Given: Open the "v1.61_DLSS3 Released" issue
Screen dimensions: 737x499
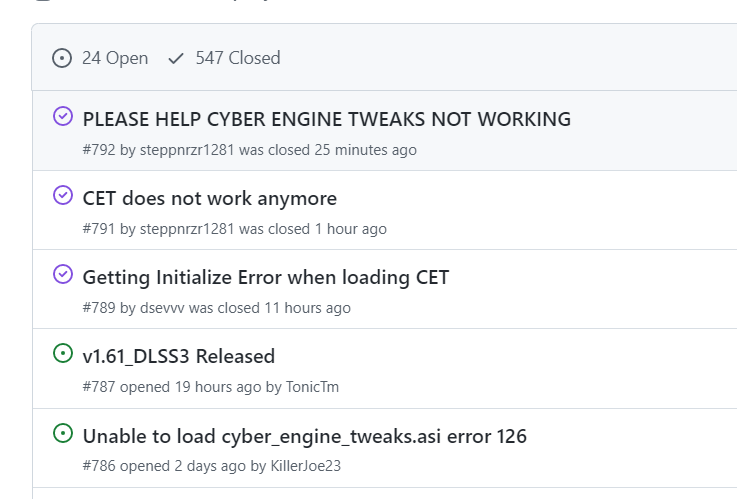Looking at the screenshot, I should pos(178,356).
